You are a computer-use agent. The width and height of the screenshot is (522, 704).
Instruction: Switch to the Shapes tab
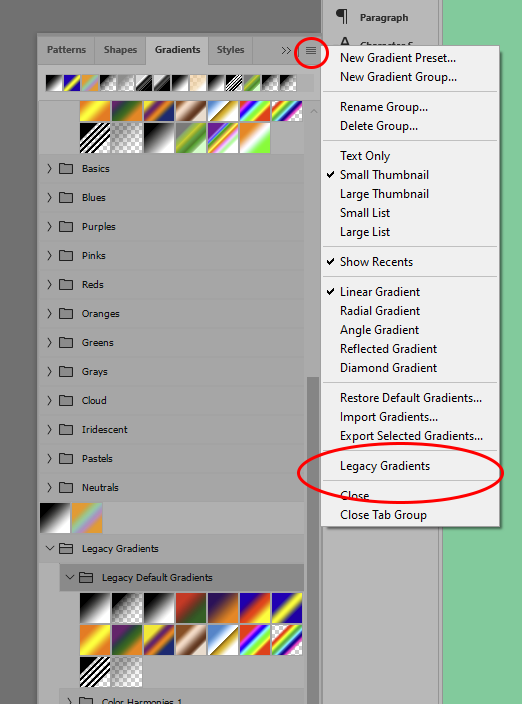click(x=120, y=49)
